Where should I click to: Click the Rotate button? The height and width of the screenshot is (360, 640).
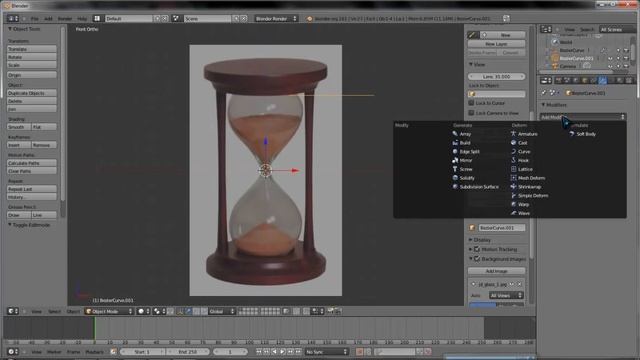pyautogui.click(x=32, y=57)
